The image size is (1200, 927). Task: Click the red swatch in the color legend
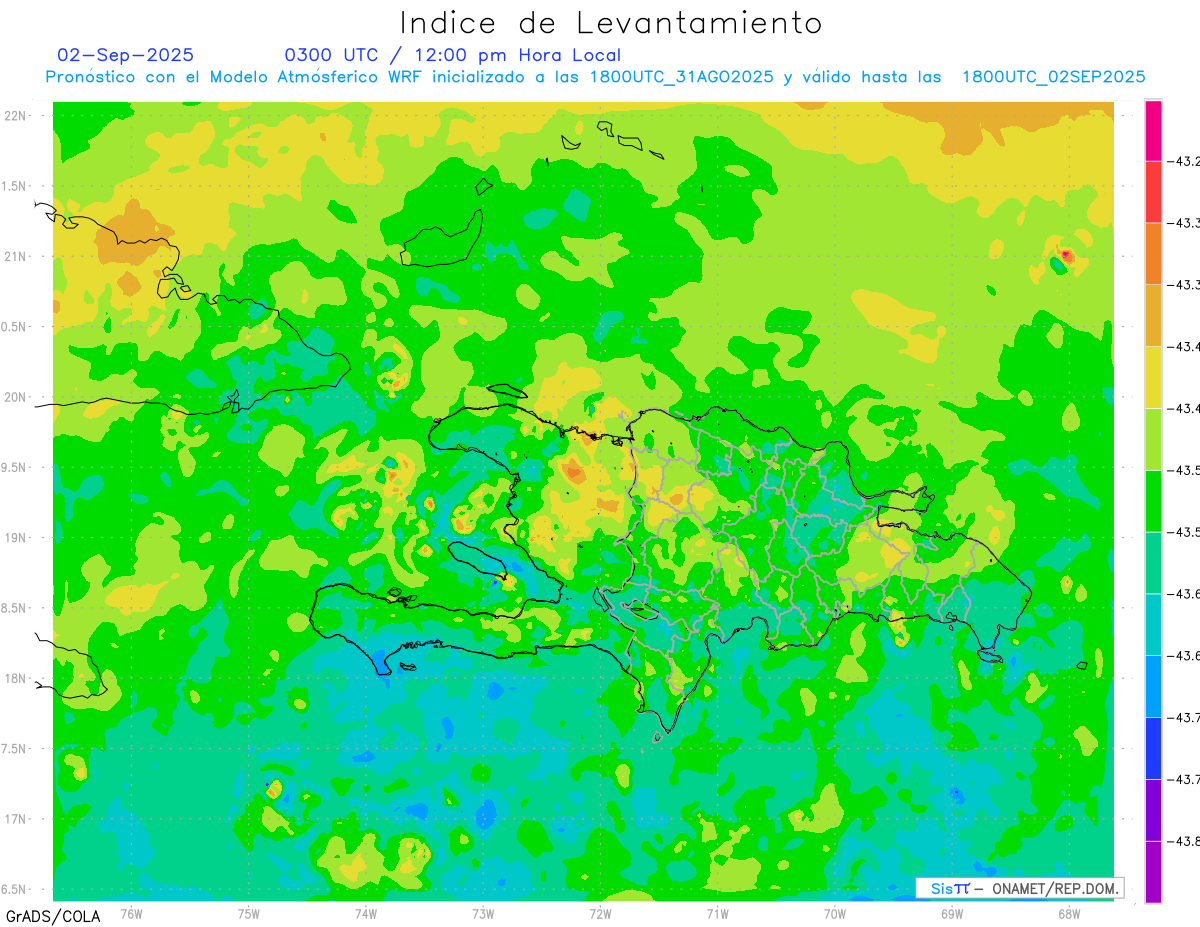[1153, 192]
